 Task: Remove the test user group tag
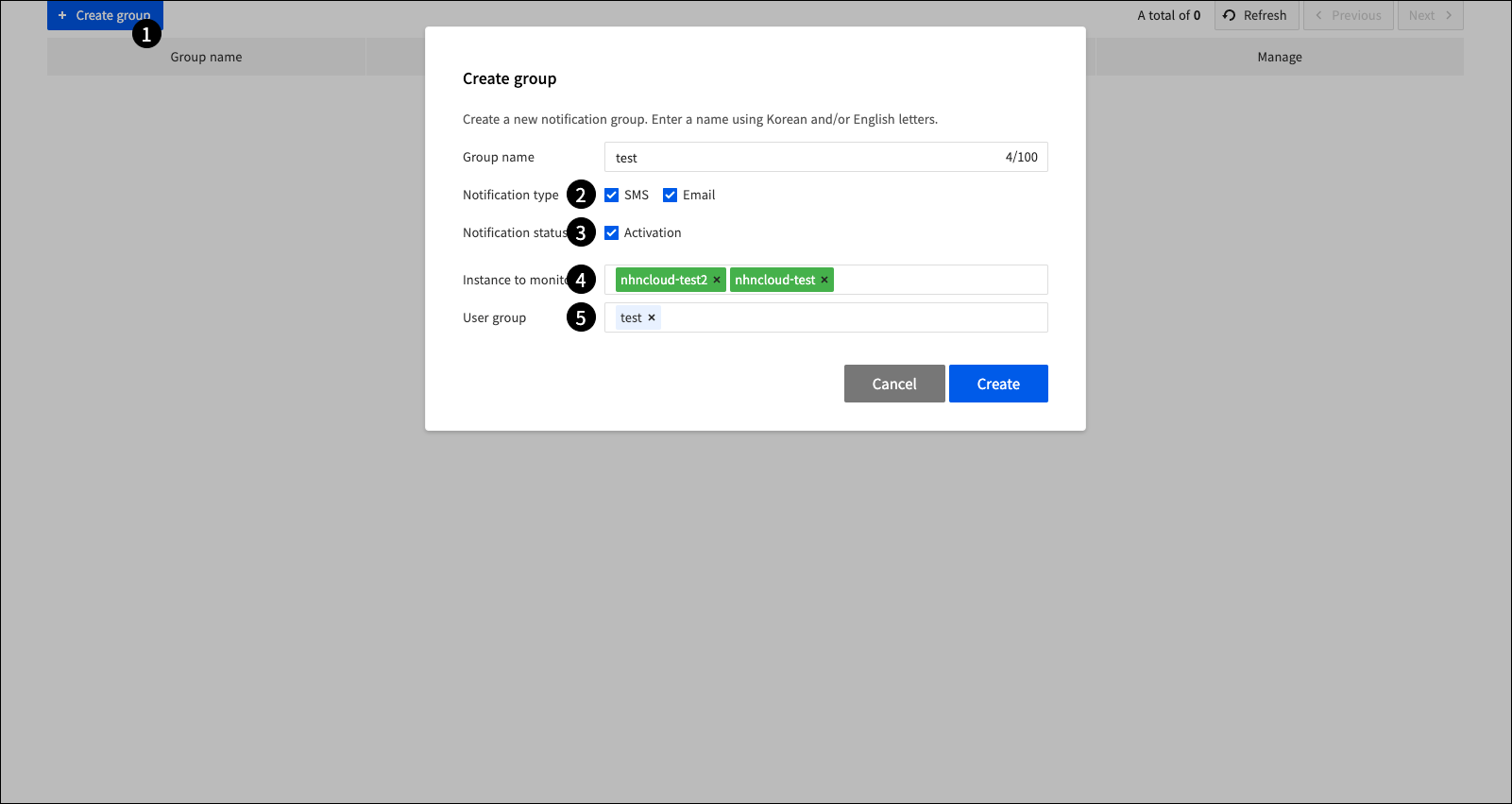pos(652,317)
